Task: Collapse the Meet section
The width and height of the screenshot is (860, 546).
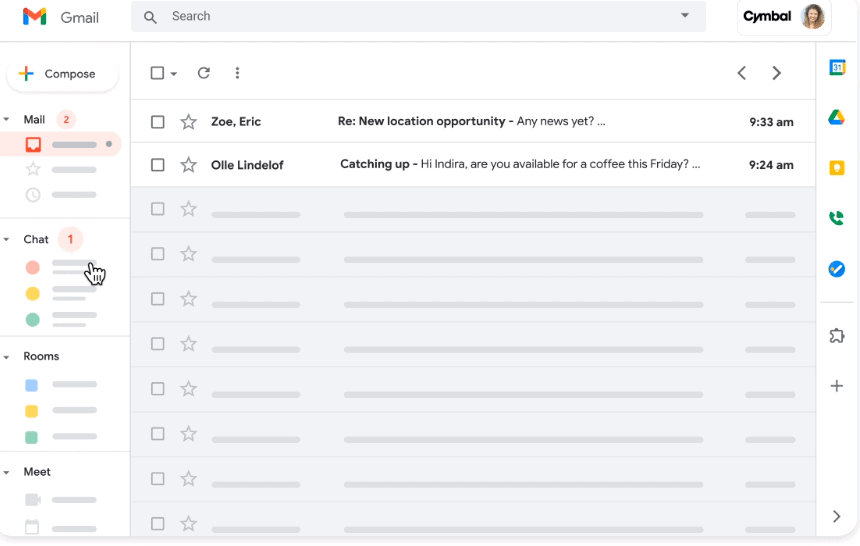Action: click(x=7, y=472)
